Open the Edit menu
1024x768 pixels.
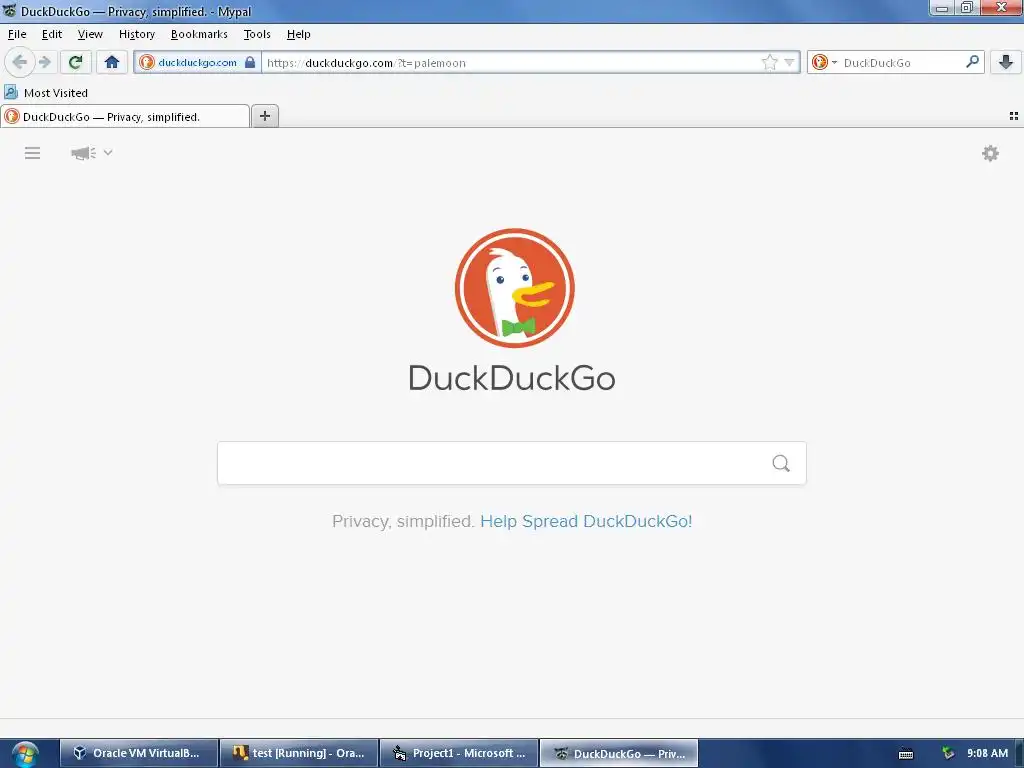pos(52,34)
